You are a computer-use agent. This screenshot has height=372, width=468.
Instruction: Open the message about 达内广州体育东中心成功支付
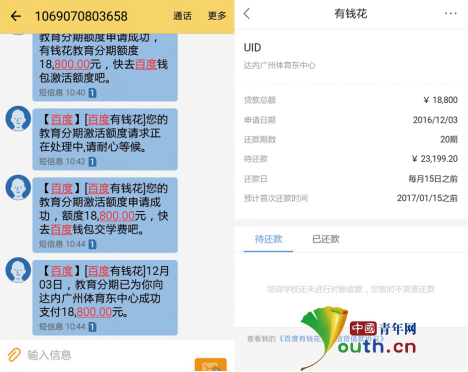(105, 297)
